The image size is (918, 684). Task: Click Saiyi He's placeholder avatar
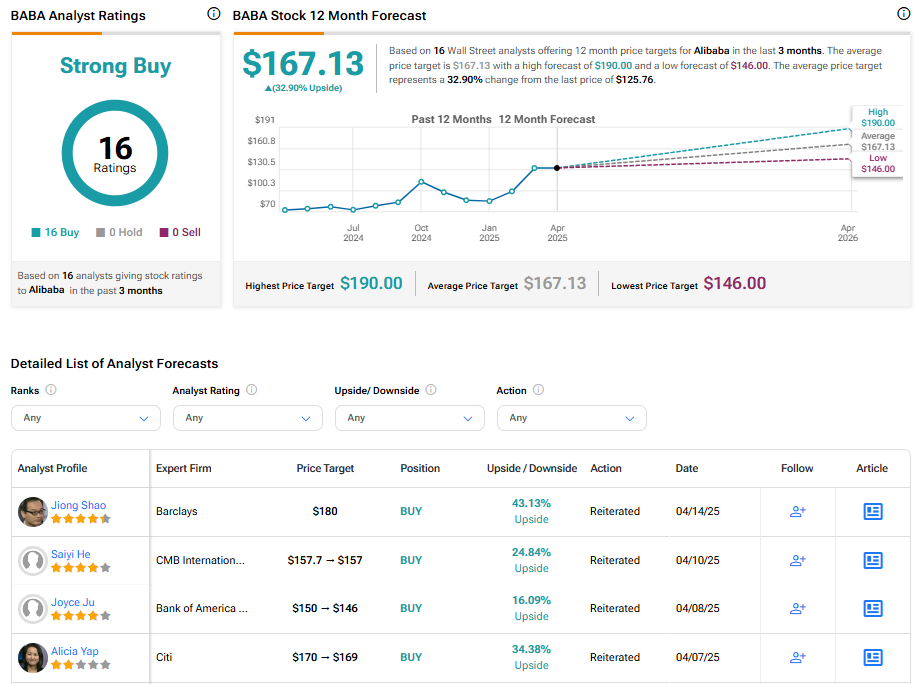coord(33,561)
